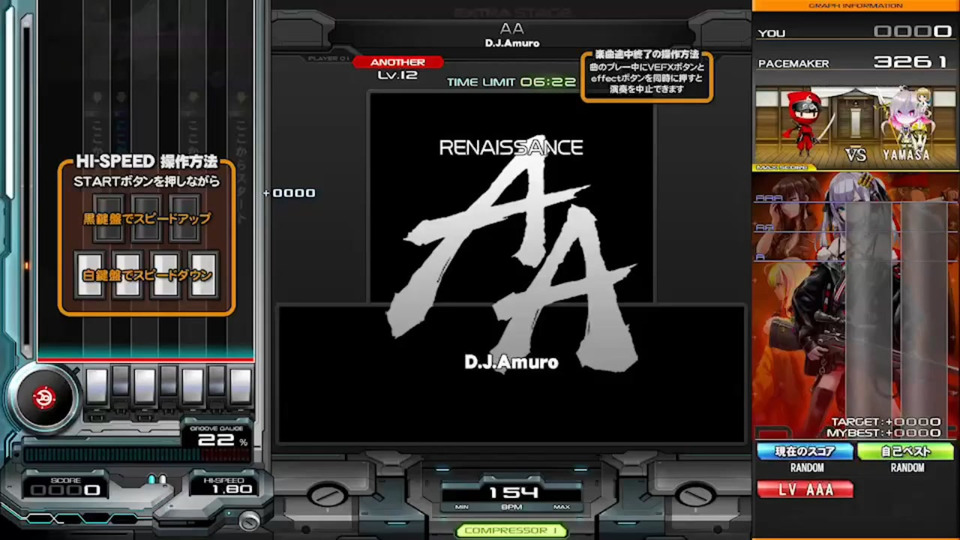This screenshot has width=960, height=540.
Task: Click the PACEMAKER 3261 score row
Action: (855, 62)
